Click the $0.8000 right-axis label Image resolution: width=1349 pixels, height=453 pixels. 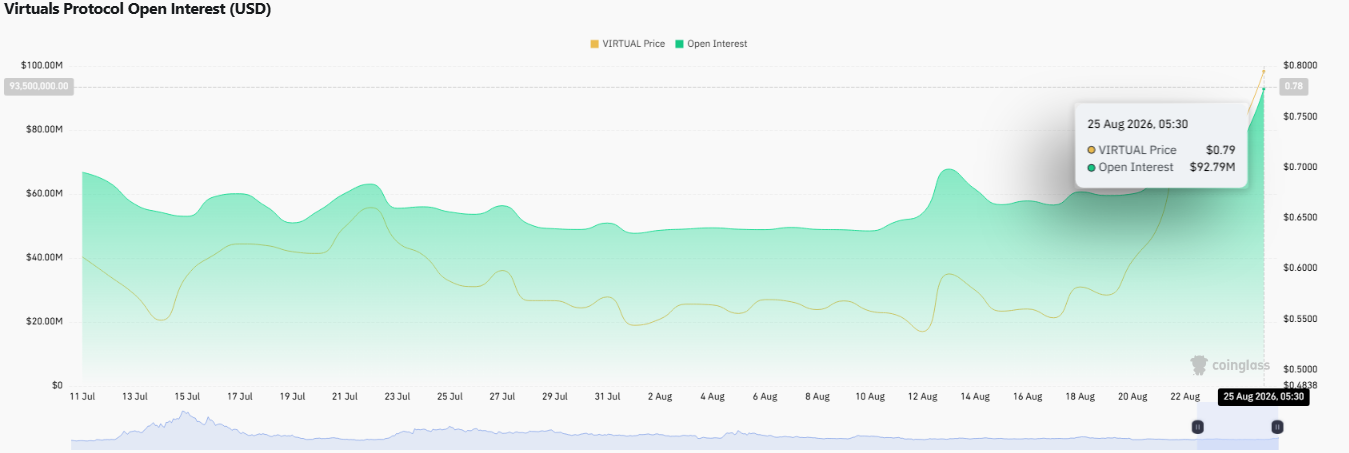coord(1299,66)
